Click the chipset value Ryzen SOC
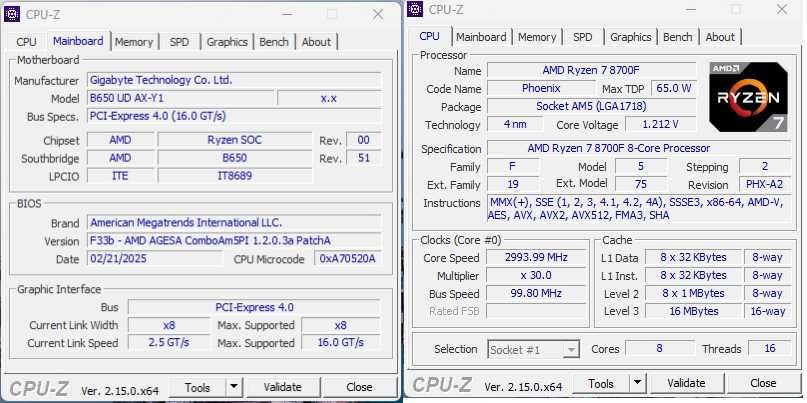 tap(235, 140)
